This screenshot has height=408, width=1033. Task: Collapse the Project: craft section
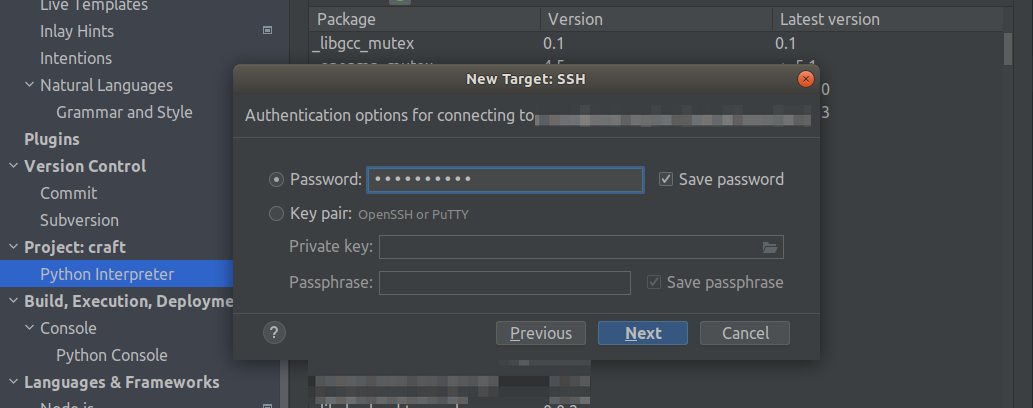click(13, 247)
